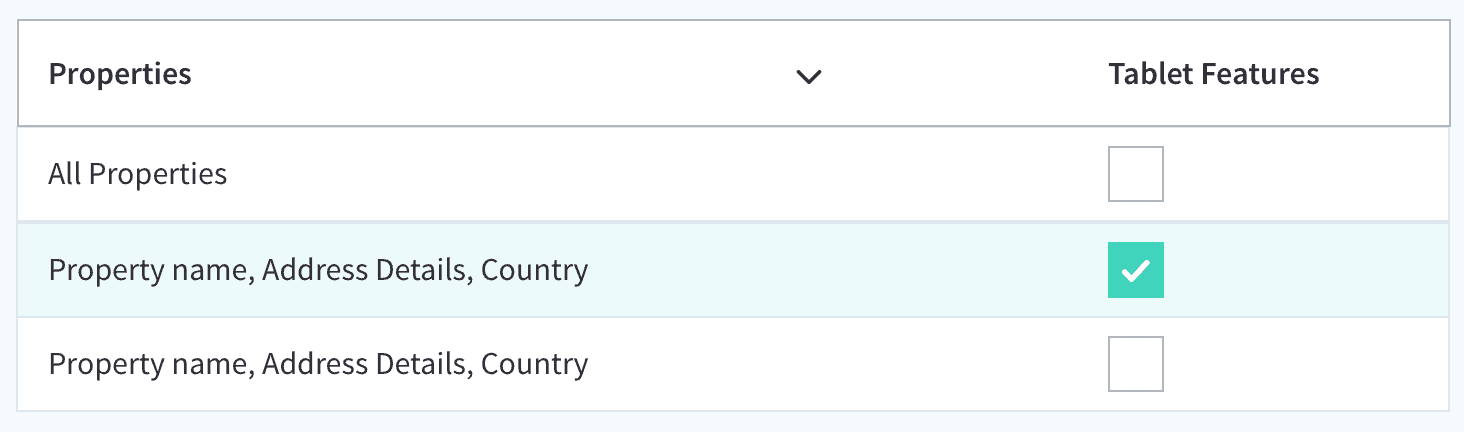Select the bottom unhighlighted Property name row text
This screenshot has height=432, width=1464.
(318, 364)
